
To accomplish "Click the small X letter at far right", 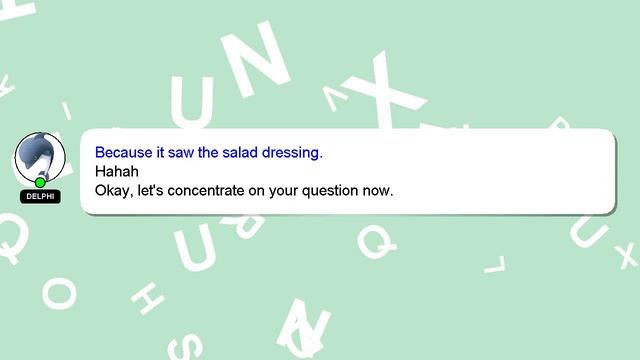I will click(x=628, y=257).
